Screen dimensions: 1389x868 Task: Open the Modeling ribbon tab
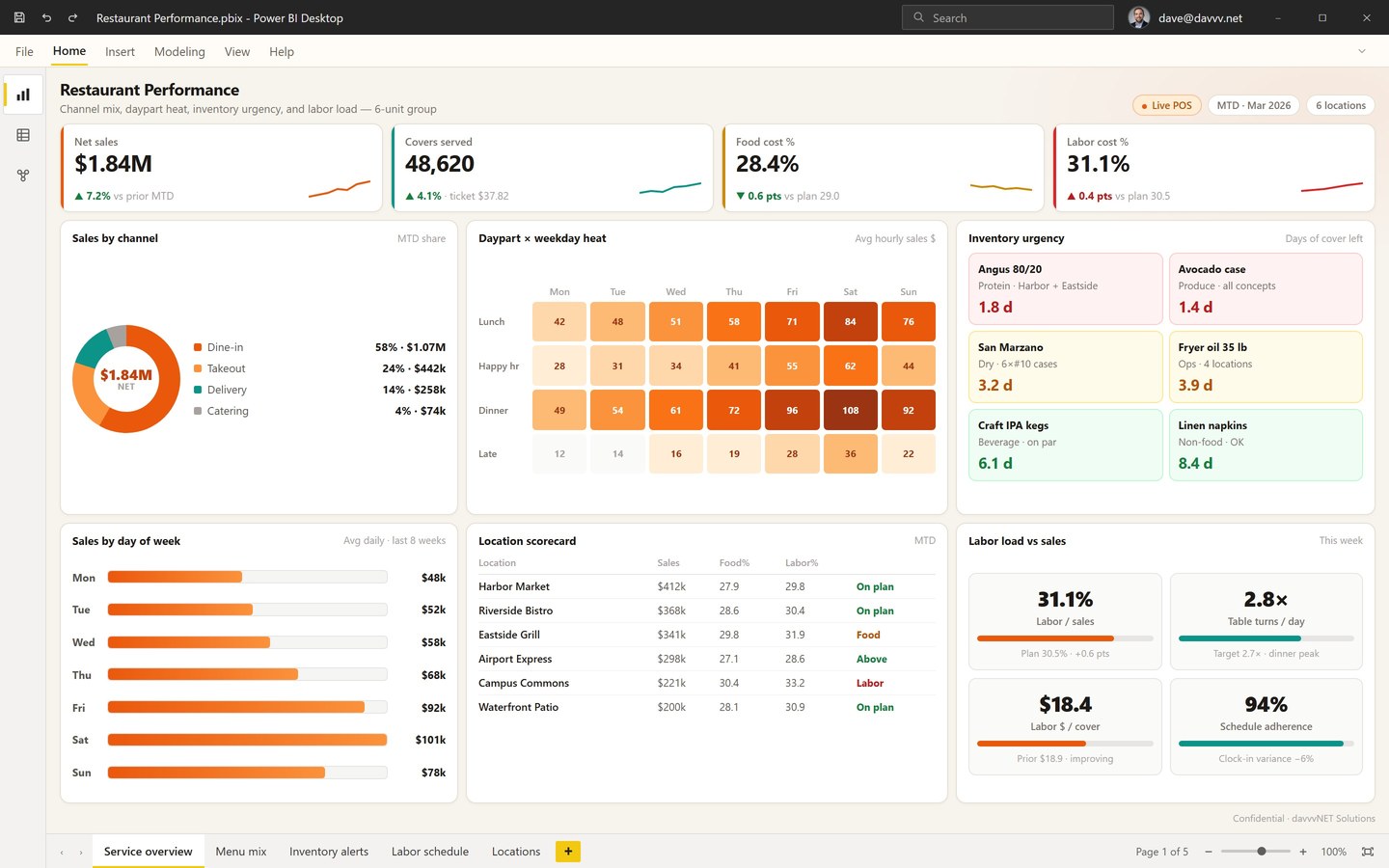click(179, 51)
